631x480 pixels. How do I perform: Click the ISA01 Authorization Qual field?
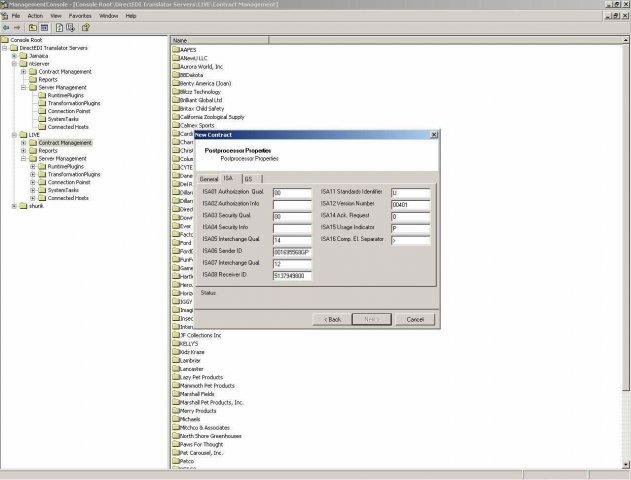pos(292,193)
